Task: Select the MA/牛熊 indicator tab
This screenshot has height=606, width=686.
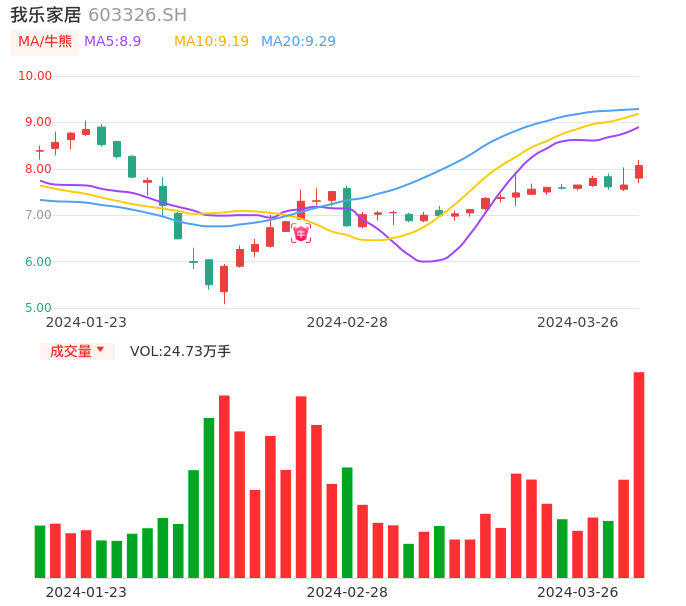Action: (45, 42)
